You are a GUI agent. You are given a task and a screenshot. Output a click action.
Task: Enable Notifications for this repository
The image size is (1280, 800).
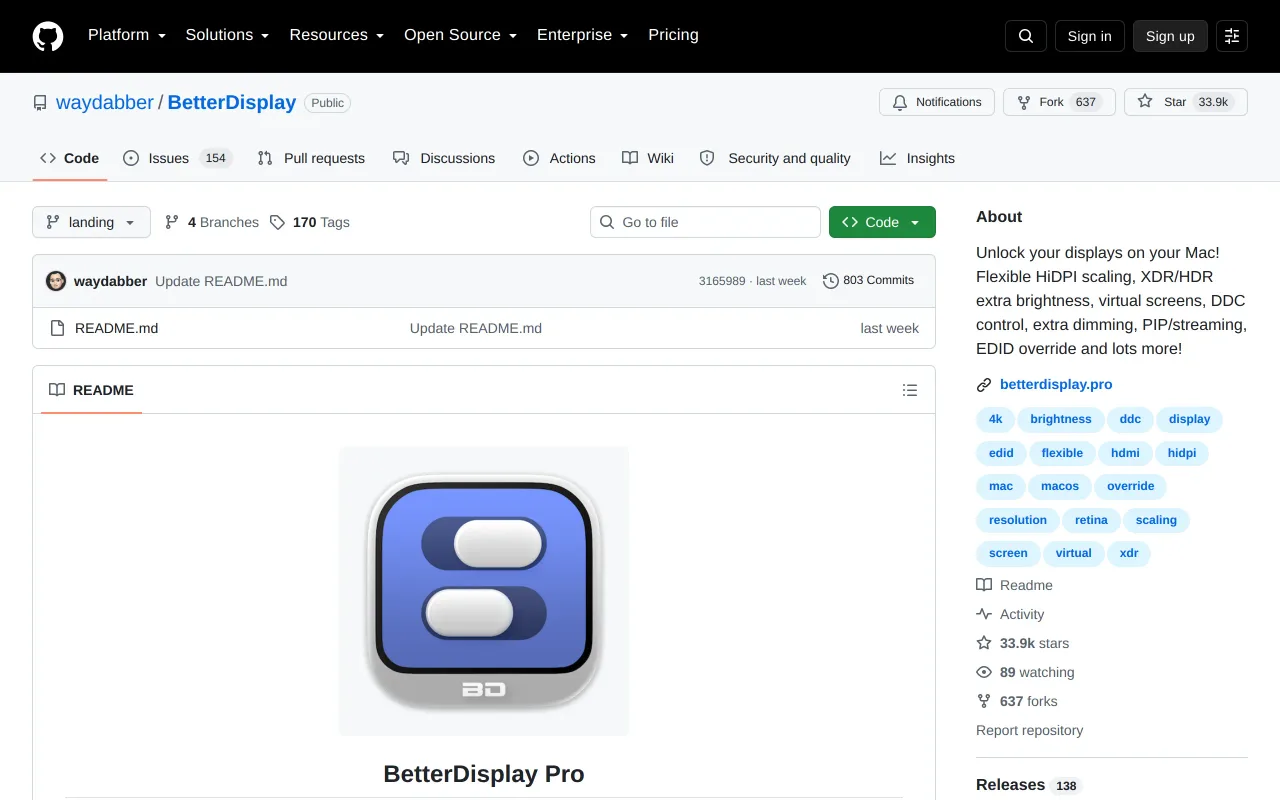click(937, 102)
